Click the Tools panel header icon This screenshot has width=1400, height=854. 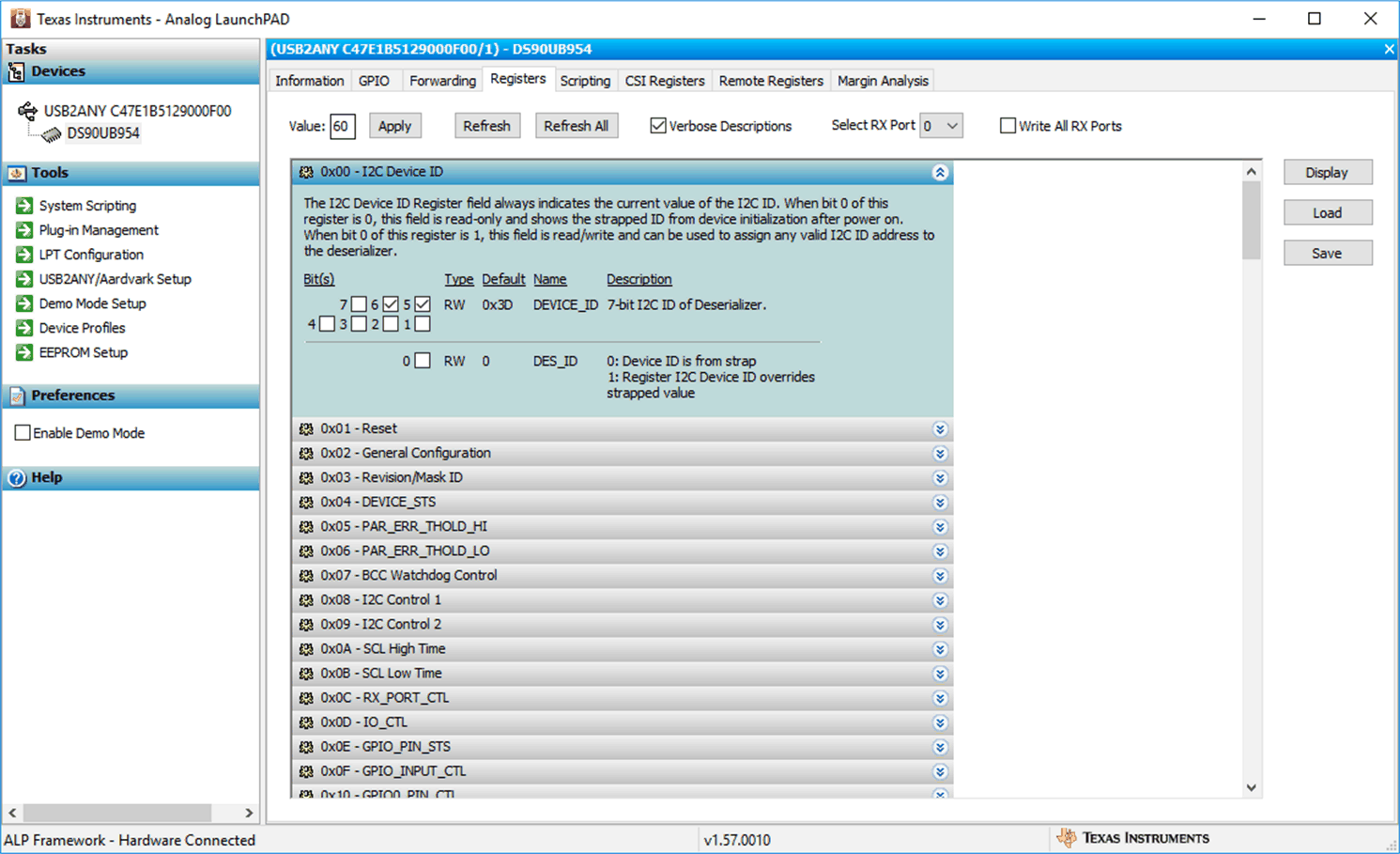[16, 173]
